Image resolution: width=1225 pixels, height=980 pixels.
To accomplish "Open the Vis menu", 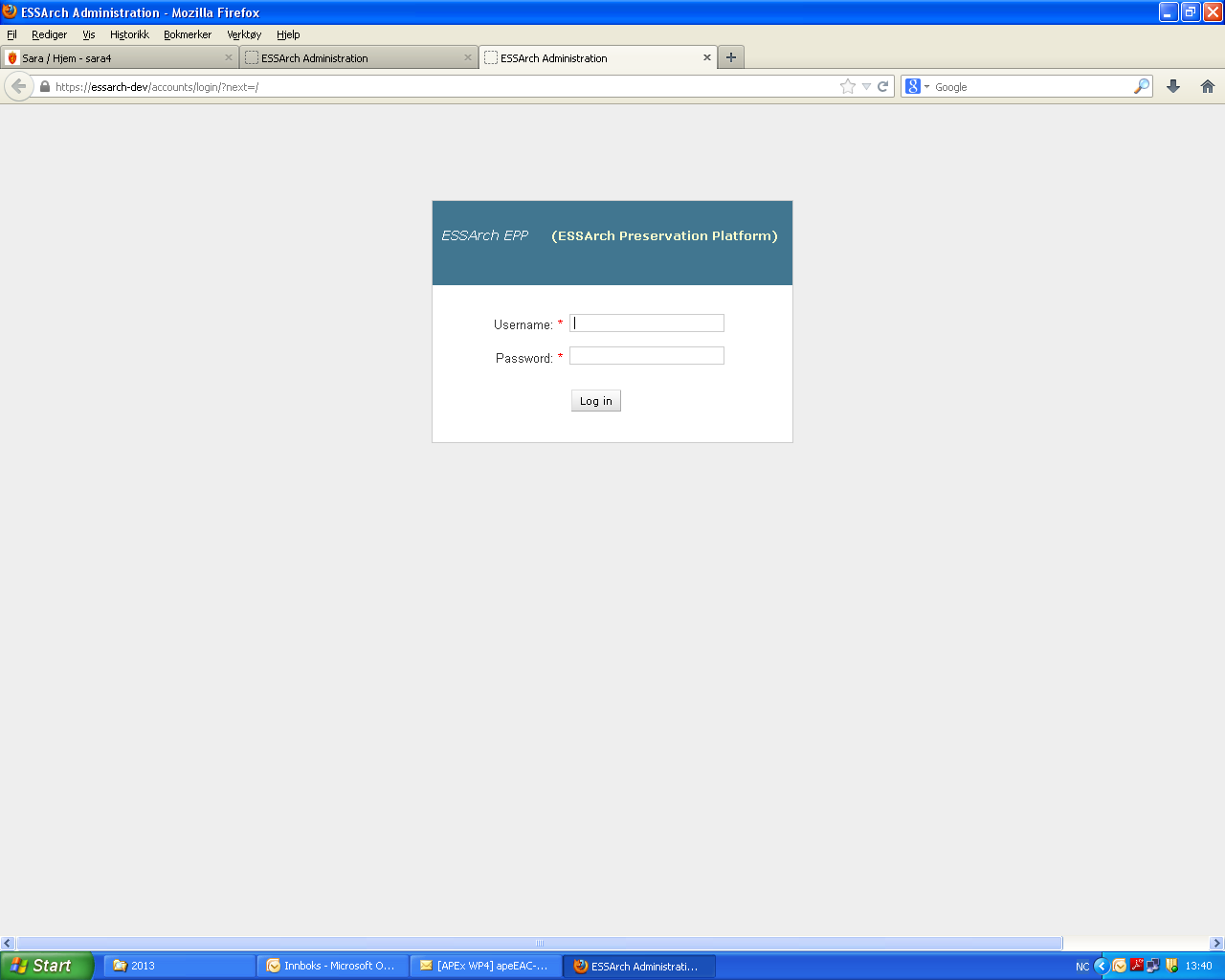I will pyautogui.click(x=89, y=34).
